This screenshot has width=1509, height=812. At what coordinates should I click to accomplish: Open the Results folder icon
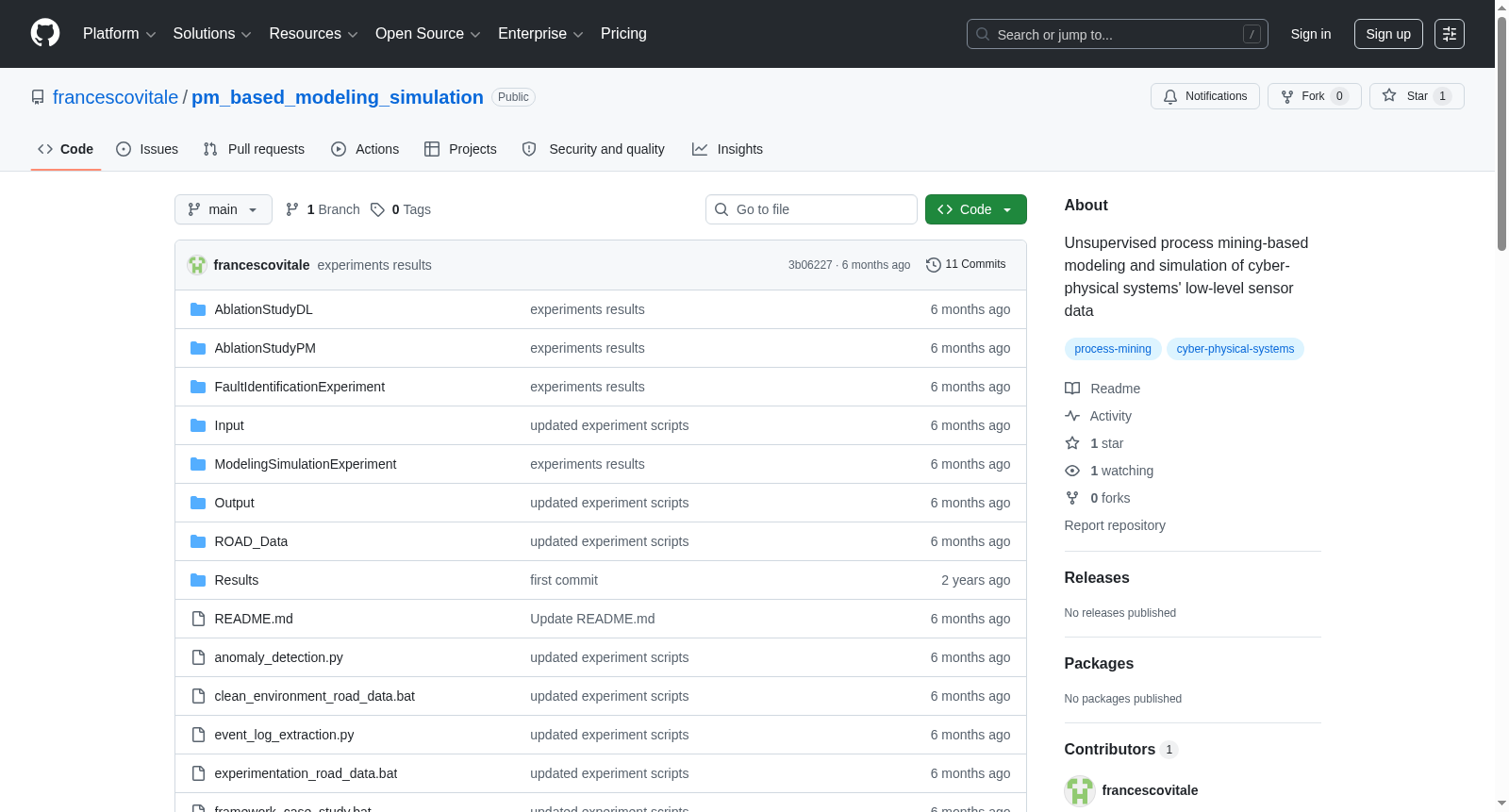click(198, 580)
